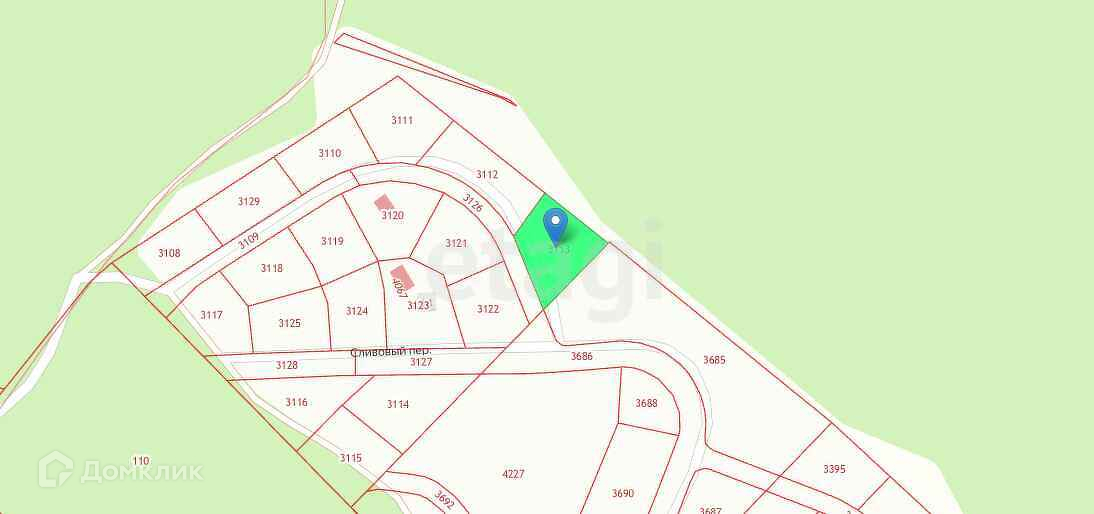Click the blue location pin marker
The width and height of the screenshot is (1094, 514).
click(555, 226)
